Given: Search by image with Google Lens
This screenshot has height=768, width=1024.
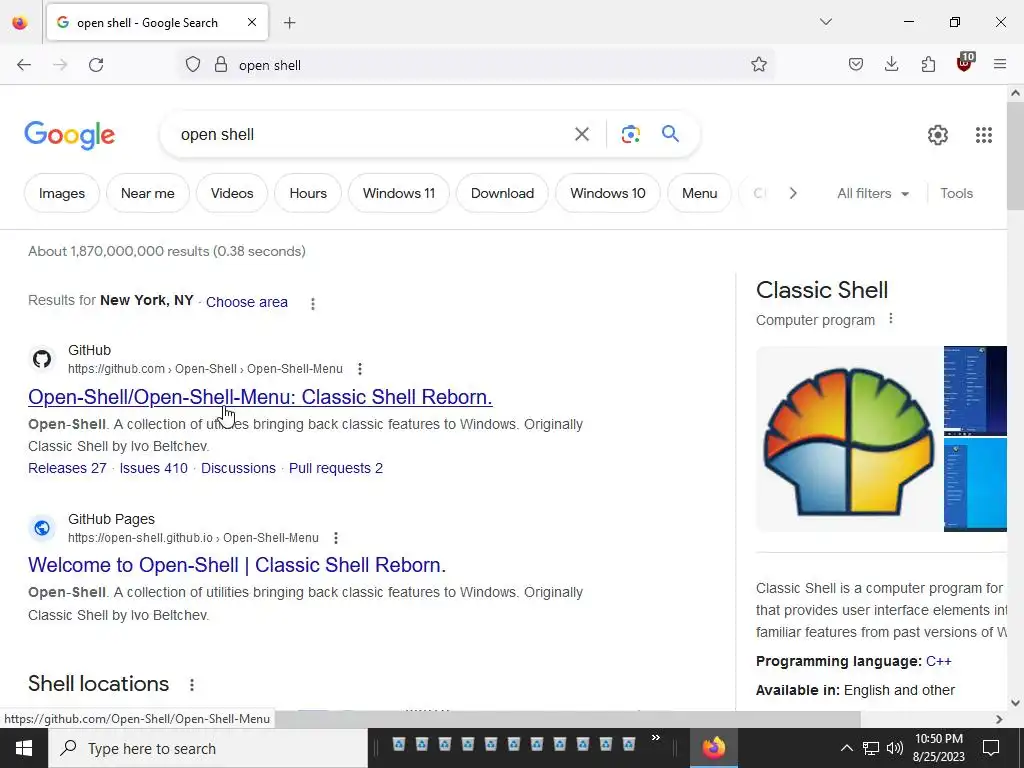Looking at the screenshot, I should point(631,134).
